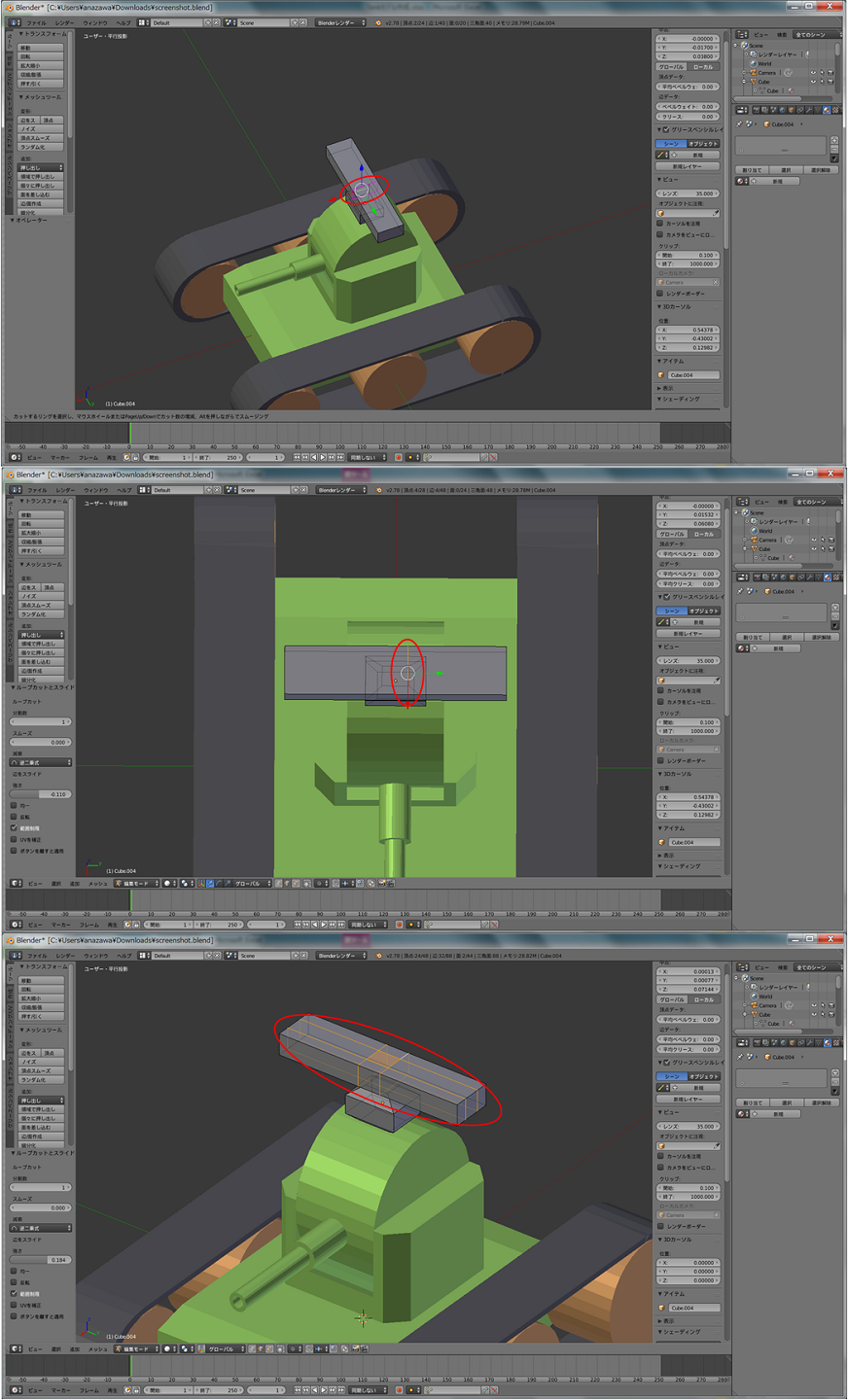The image size is (848, 1400).
Task: Adjust the 強さ strength slider
Action: pos(40,794)
